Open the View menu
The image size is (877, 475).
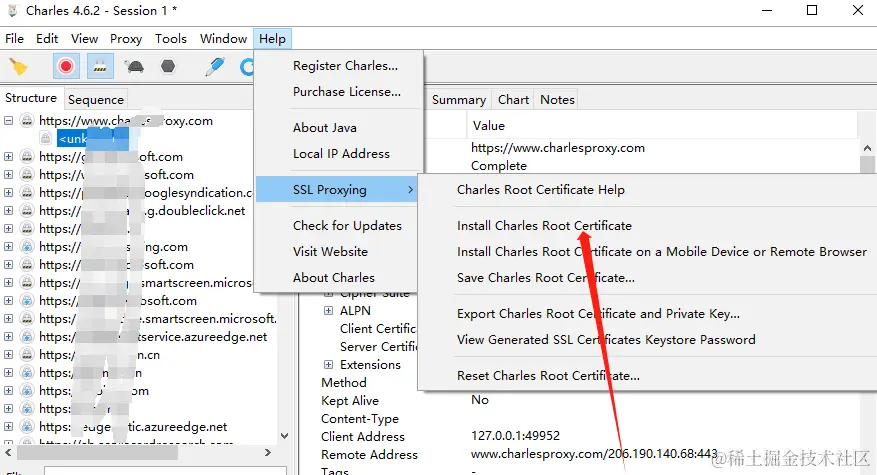coord(84,39)
